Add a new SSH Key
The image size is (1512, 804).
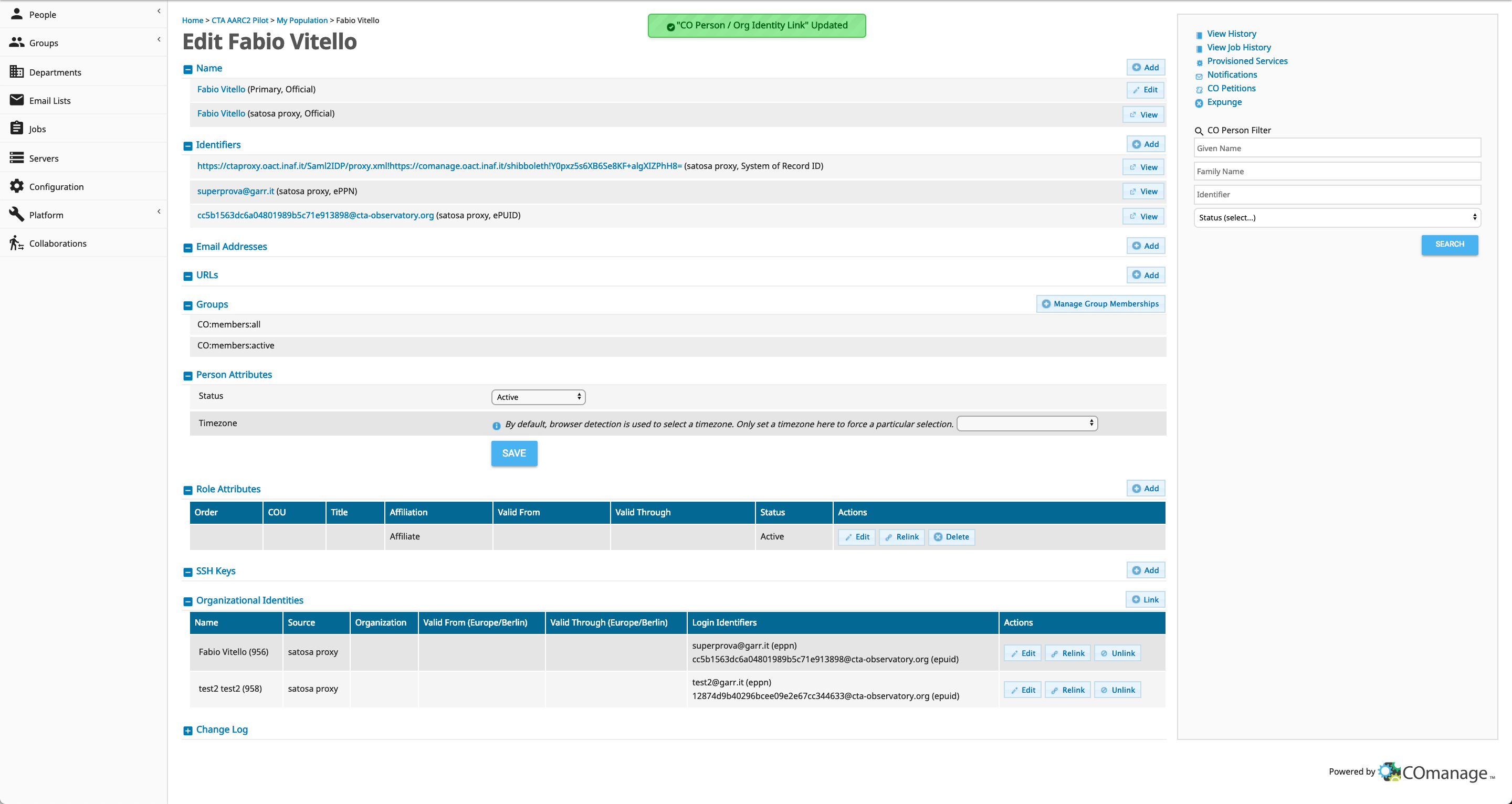tap(1146, 570)
